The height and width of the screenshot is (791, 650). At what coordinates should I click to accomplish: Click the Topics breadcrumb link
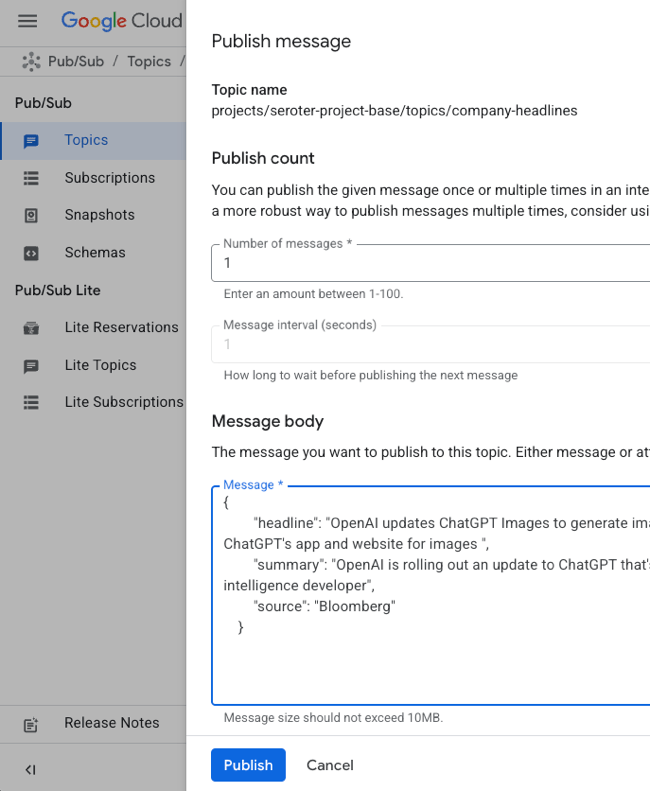149,62
